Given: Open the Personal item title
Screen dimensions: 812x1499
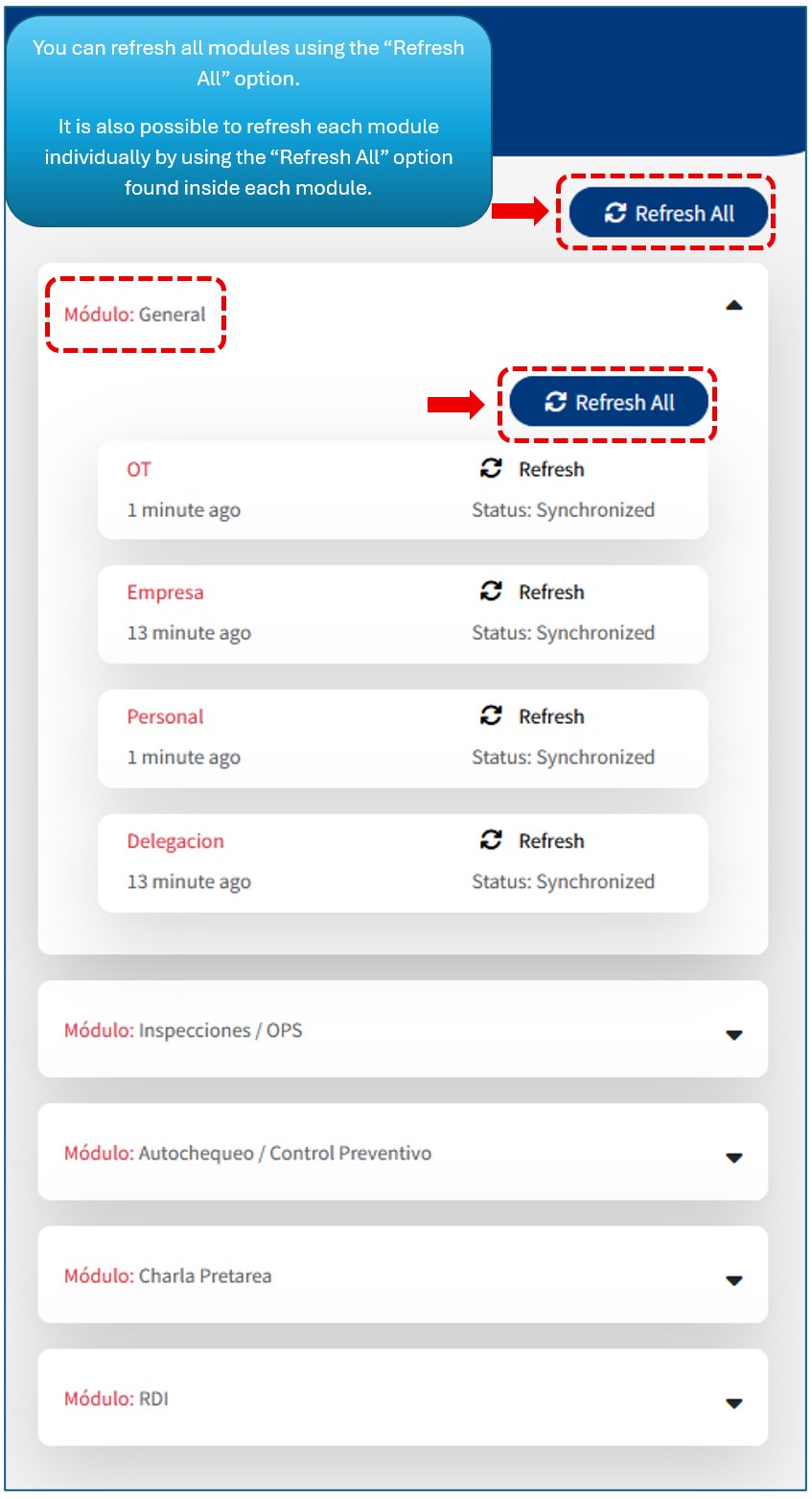Looking at the screenshot, I should 165,716.
